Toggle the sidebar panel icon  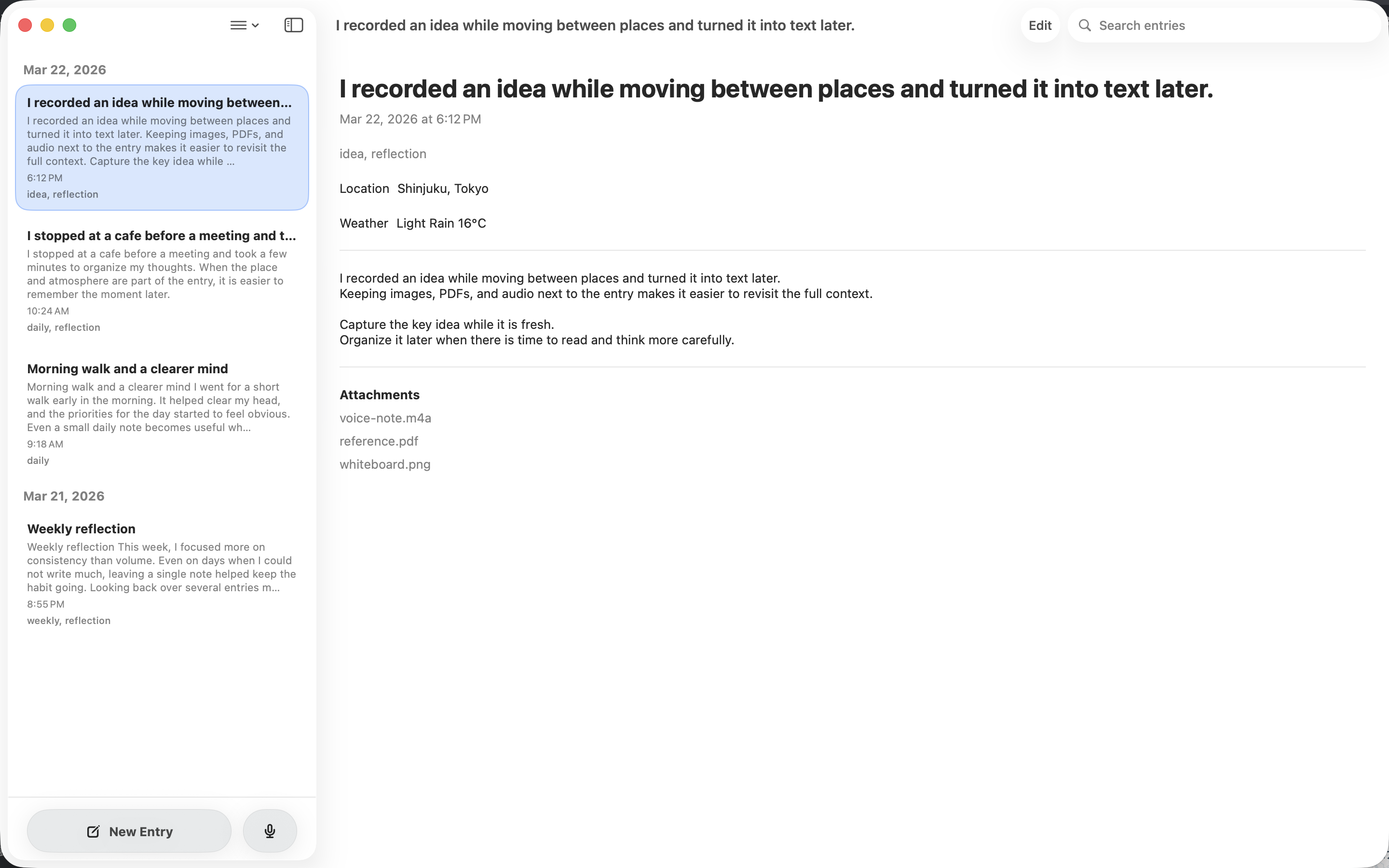pos(293,25)
